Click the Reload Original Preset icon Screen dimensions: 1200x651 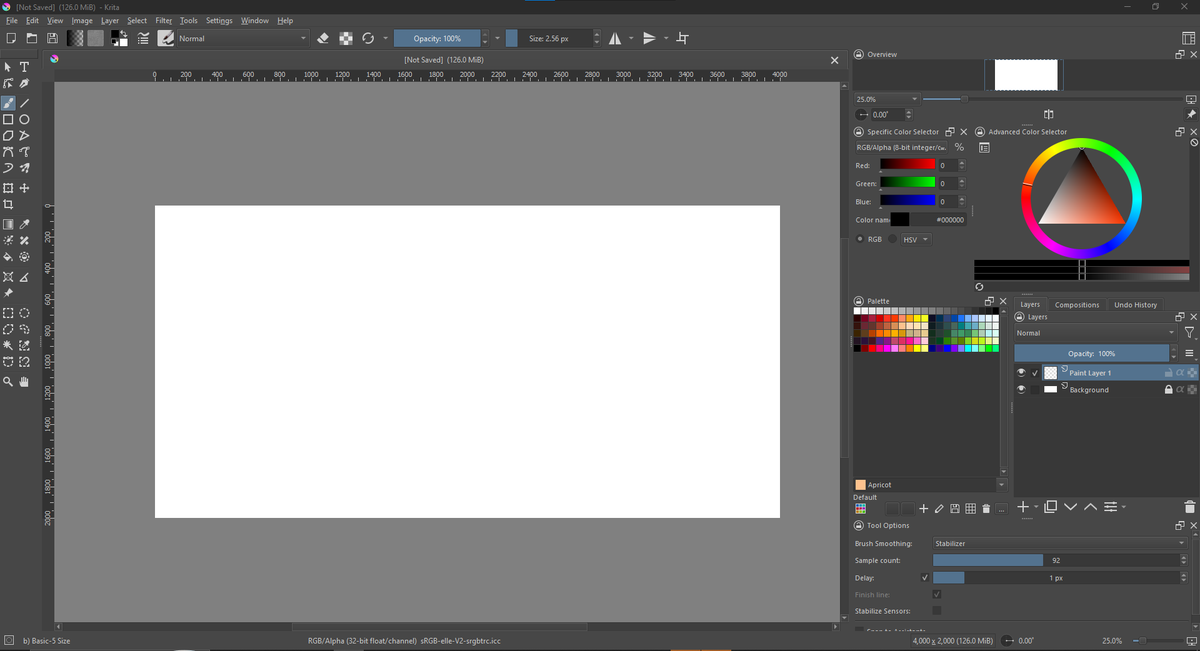point(368,38)
